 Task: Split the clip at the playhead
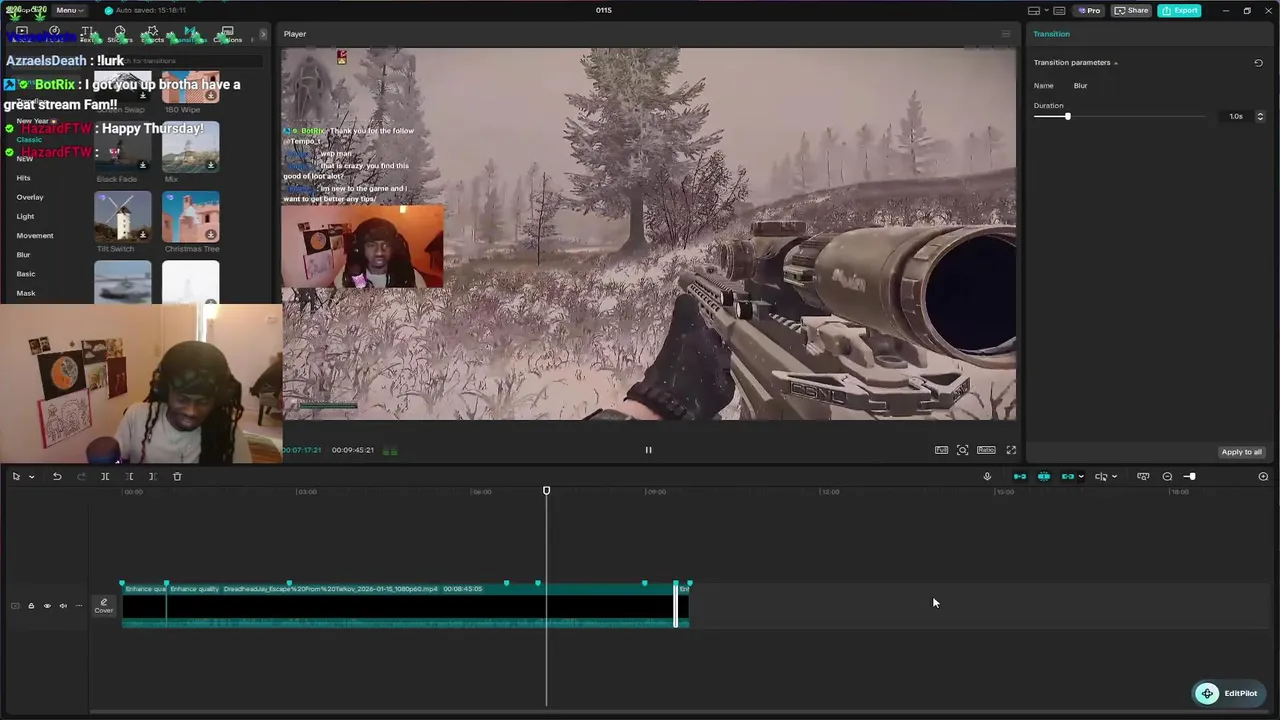click(x=105, y=476)
